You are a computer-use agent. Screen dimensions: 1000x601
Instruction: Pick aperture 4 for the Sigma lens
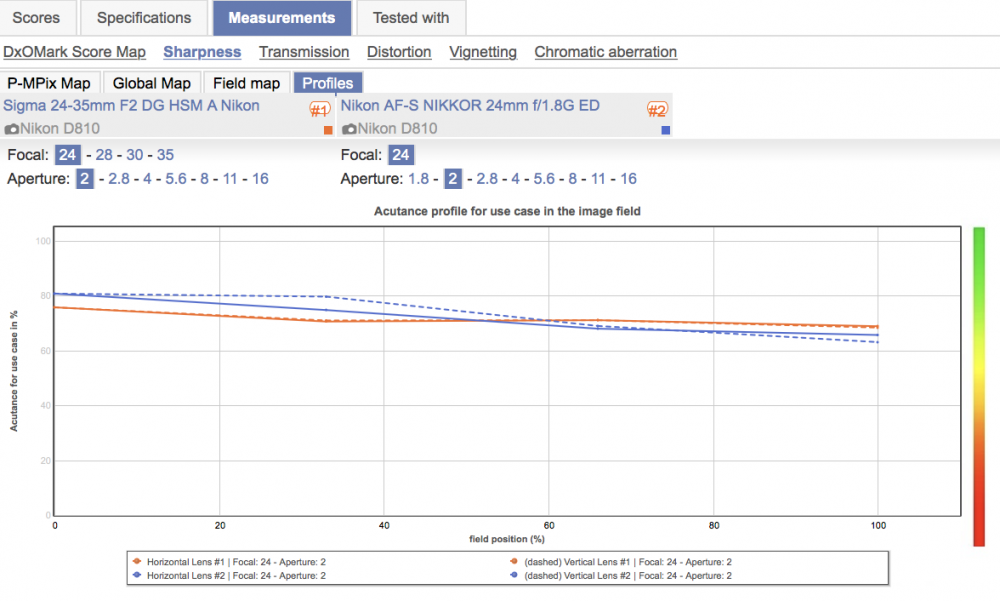[147, 179]
